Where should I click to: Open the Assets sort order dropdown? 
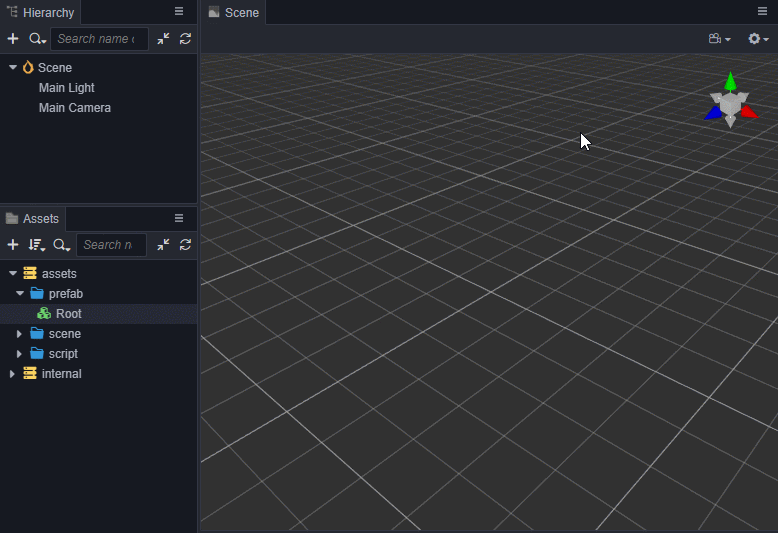(37, 245)
